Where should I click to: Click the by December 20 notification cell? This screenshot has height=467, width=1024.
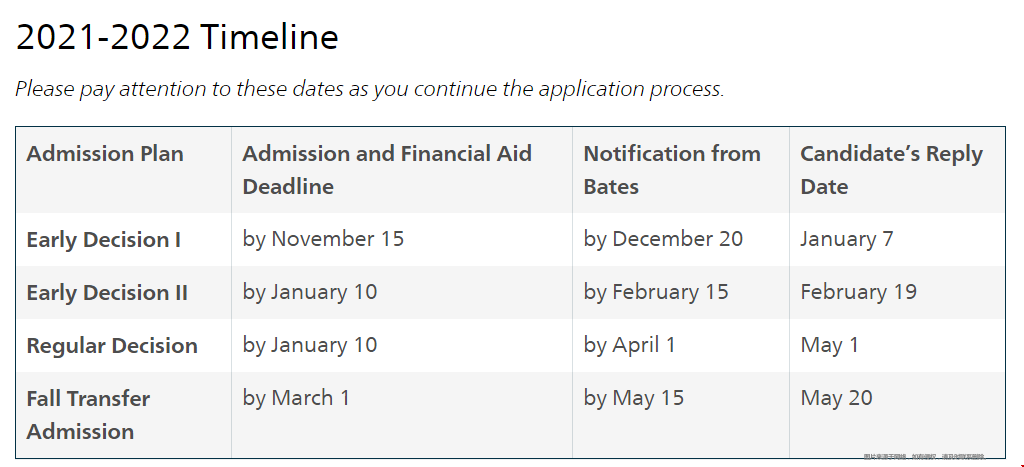[663, 239]
